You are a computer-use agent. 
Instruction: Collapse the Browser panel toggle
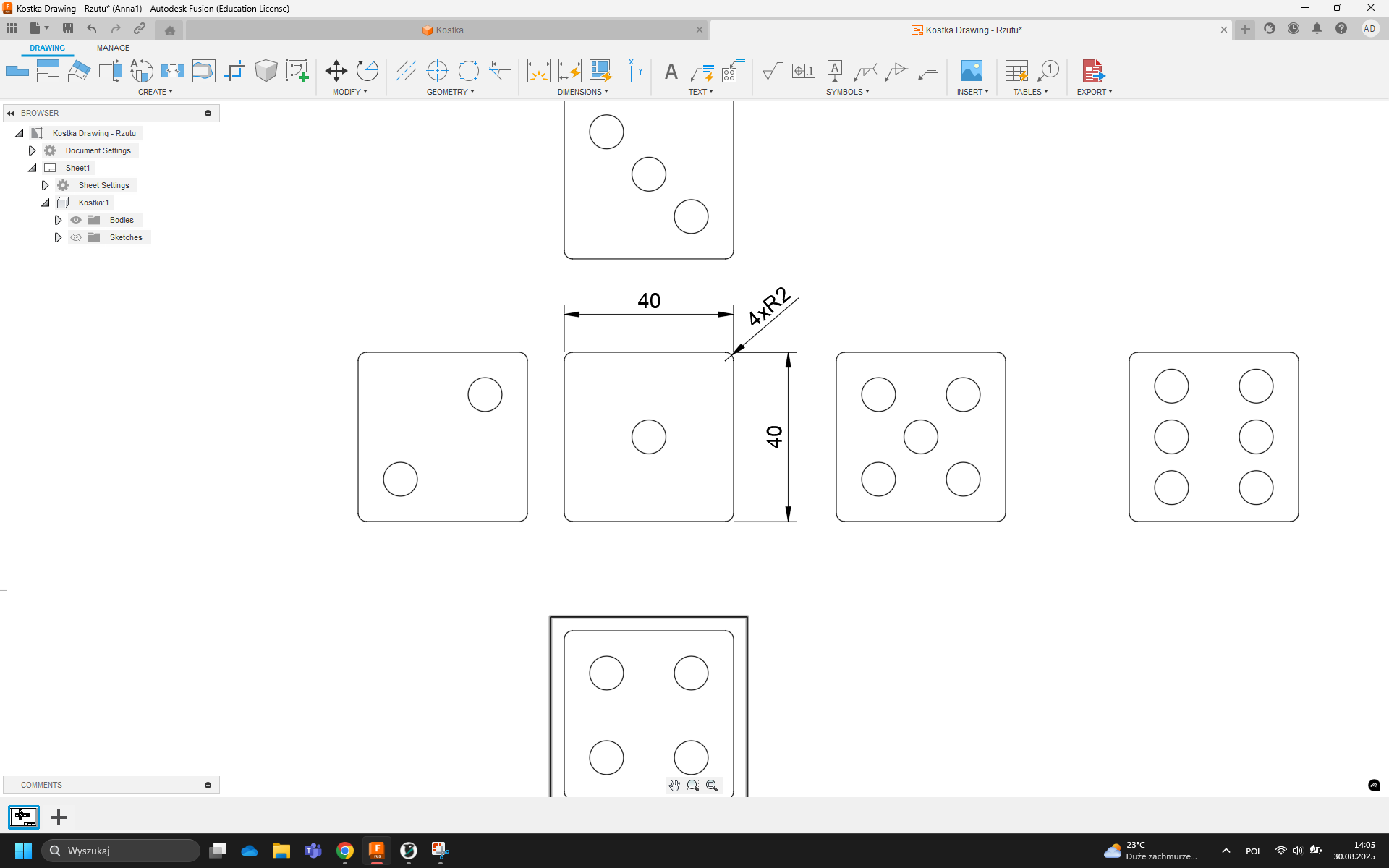point(10,113)
